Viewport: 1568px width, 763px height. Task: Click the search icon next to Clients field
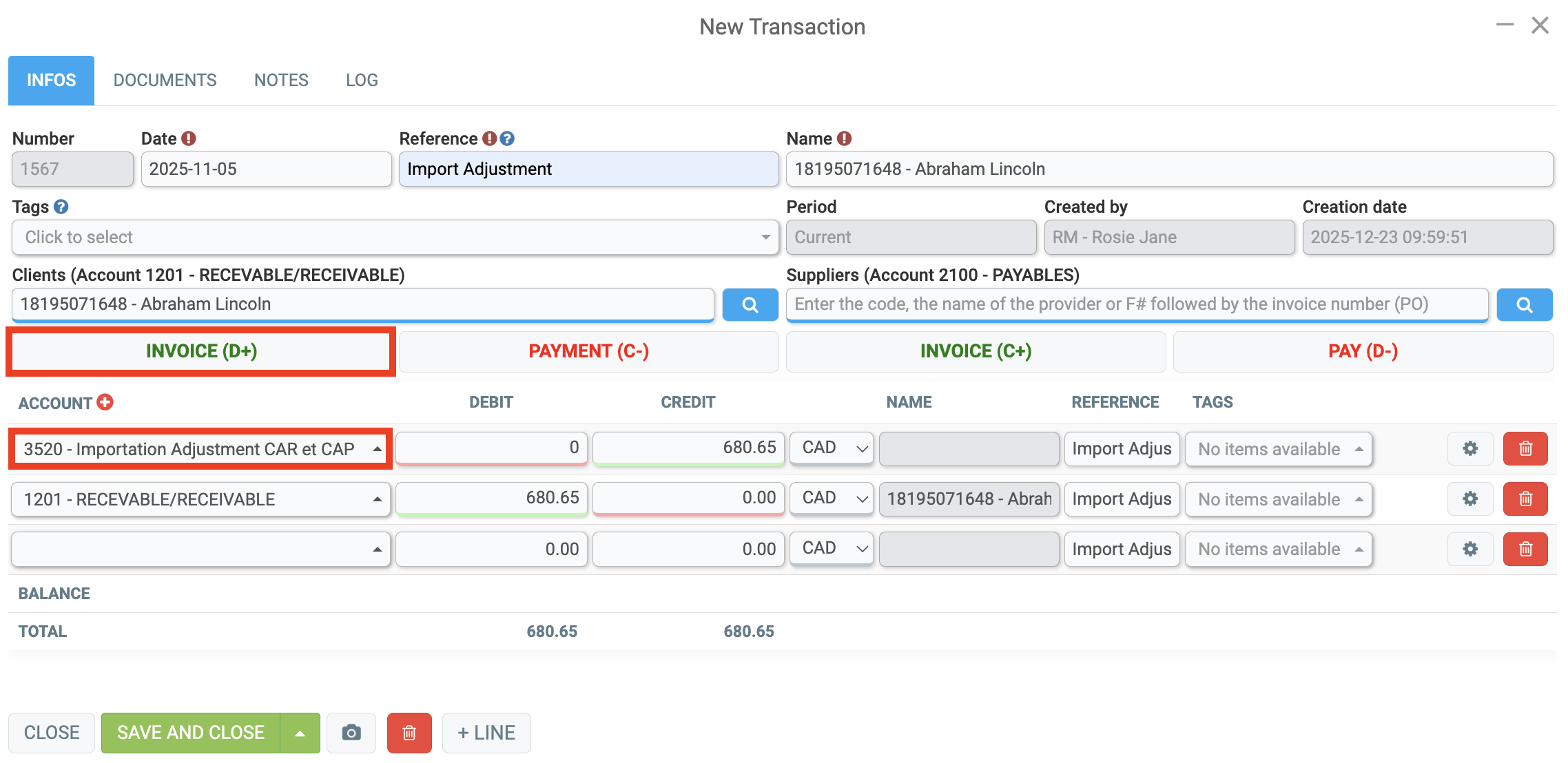coord(750,304)
